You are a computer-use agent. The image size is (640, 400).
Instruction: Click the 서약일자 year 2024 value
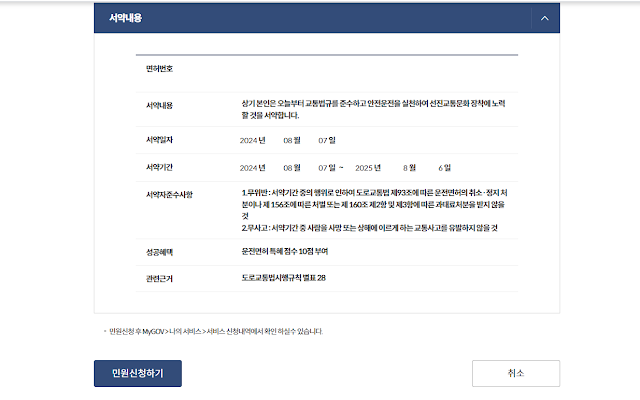248,141
